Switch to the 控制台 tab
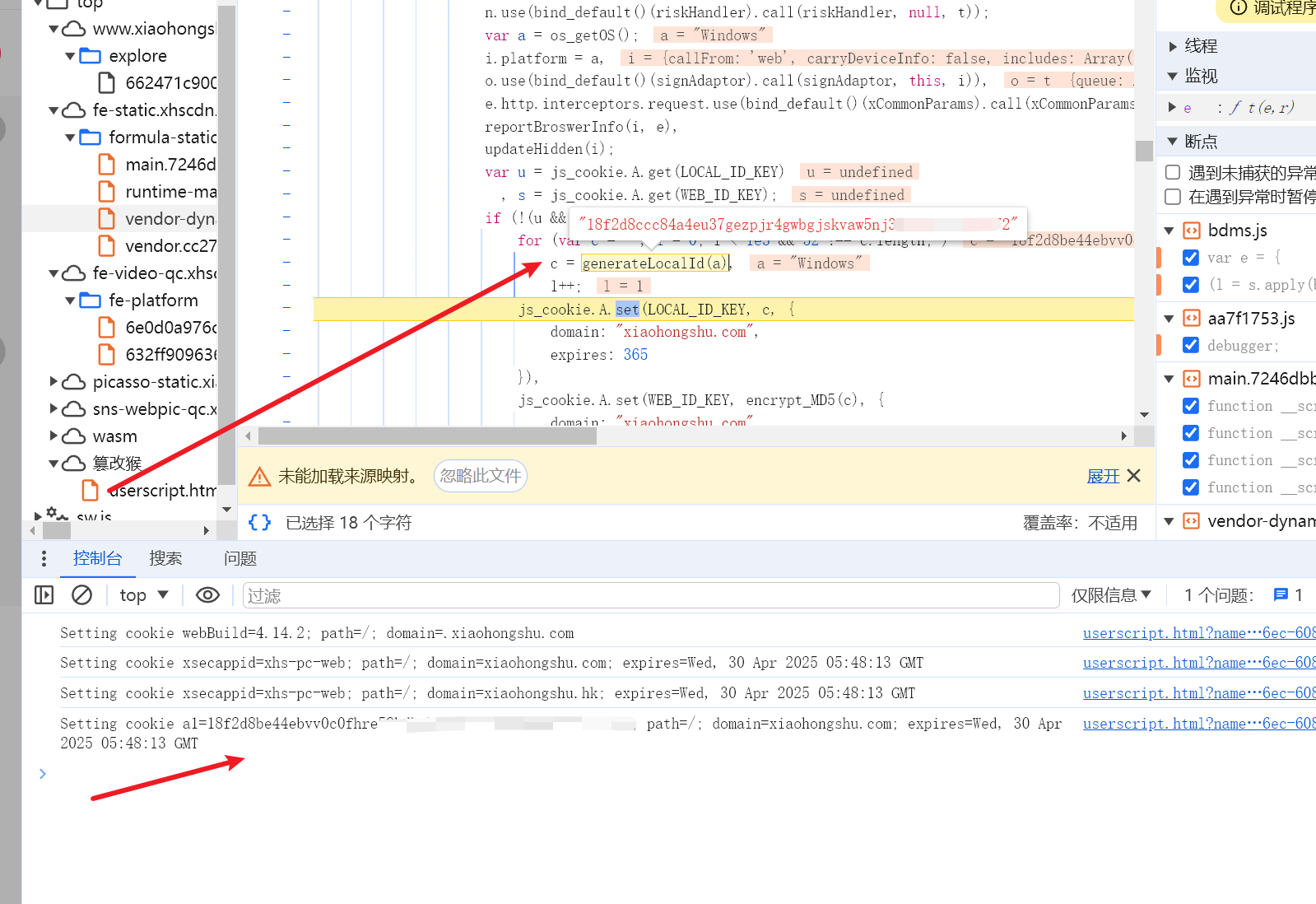Viewport: 1316px width, 904px height. 97,559
